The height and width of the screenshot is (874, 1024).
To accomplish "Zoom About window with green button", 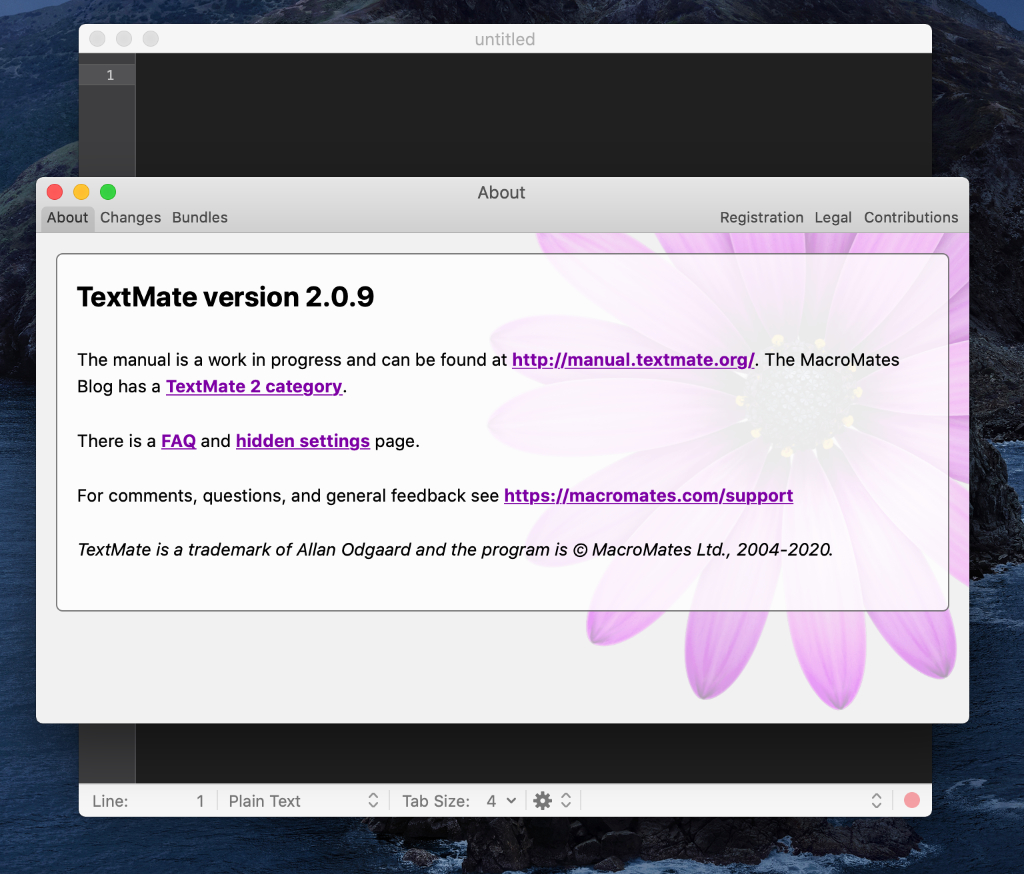I will tap(108, 192).
